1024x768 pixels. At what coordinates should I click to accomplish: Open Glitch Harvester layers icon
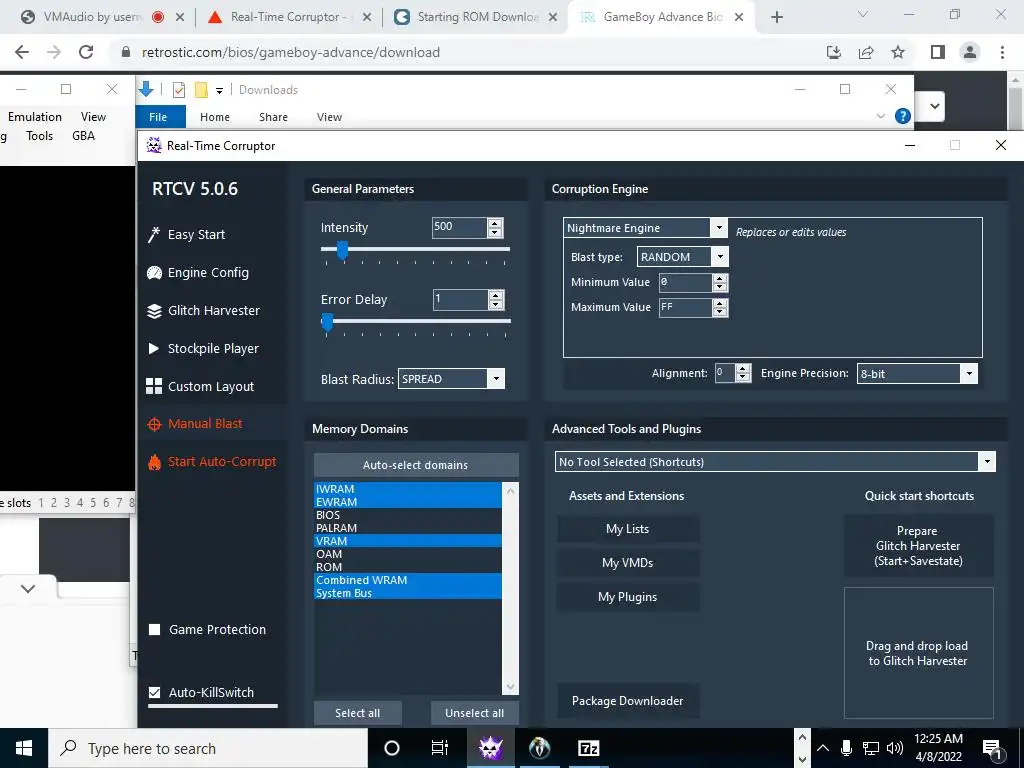click(x=154, y=311)
